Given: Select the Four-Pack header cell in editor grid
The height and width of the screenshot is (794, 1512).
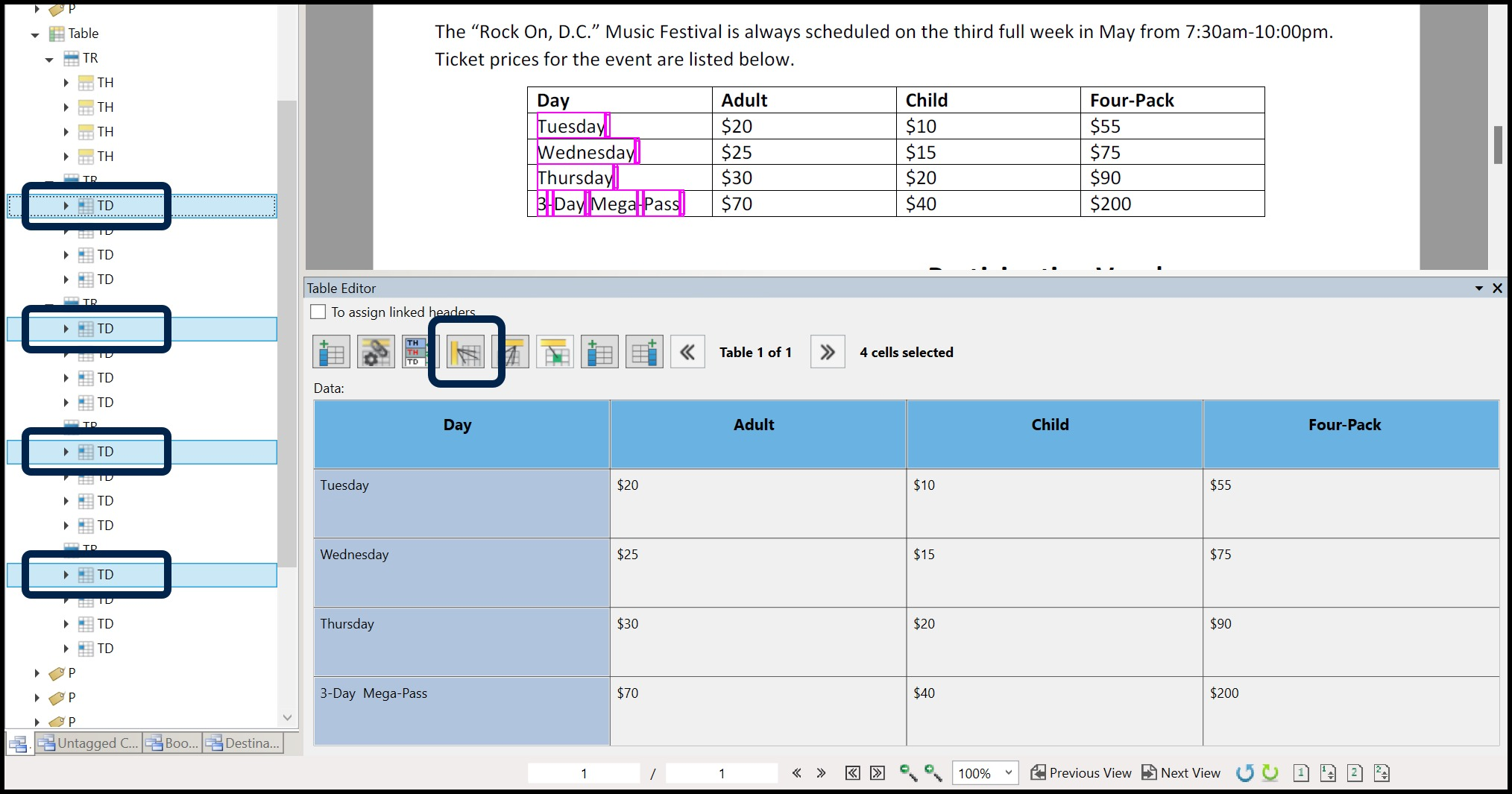Looking at the screenshot, I should pyautogui.click(x=1351, y=434).
